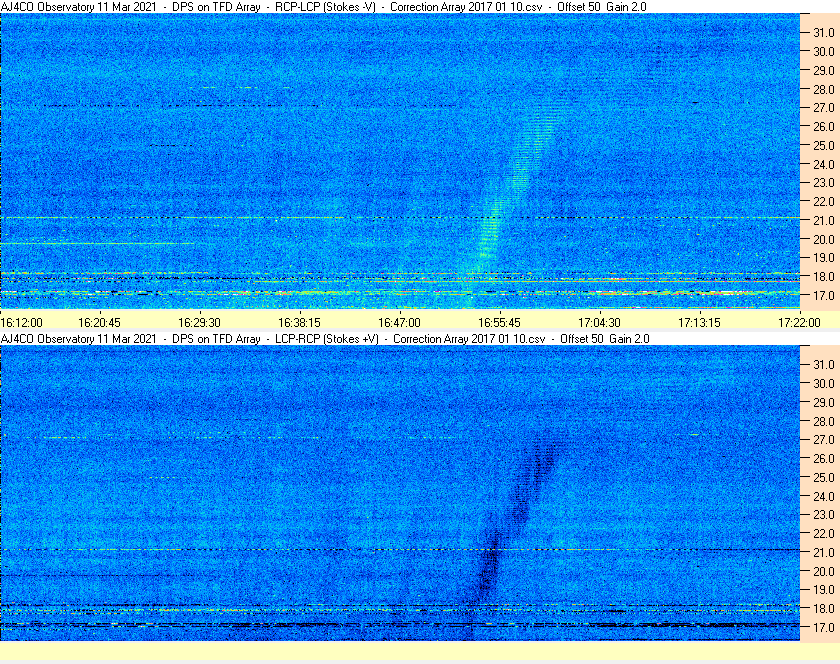Click 19.0 frequency label in Stokes -V plot

824,258
